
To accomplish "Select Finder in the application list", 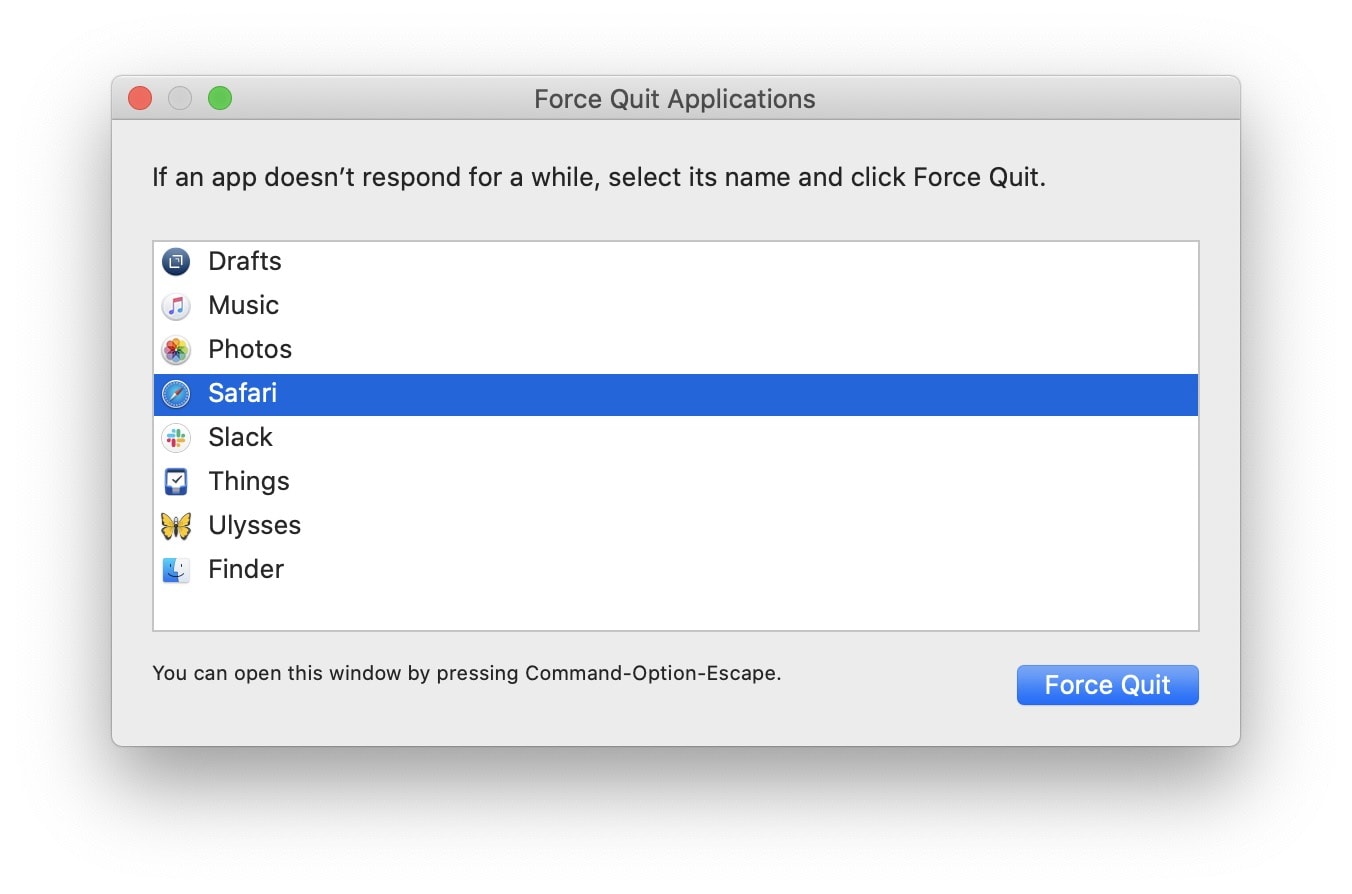I will coord(246,570).
